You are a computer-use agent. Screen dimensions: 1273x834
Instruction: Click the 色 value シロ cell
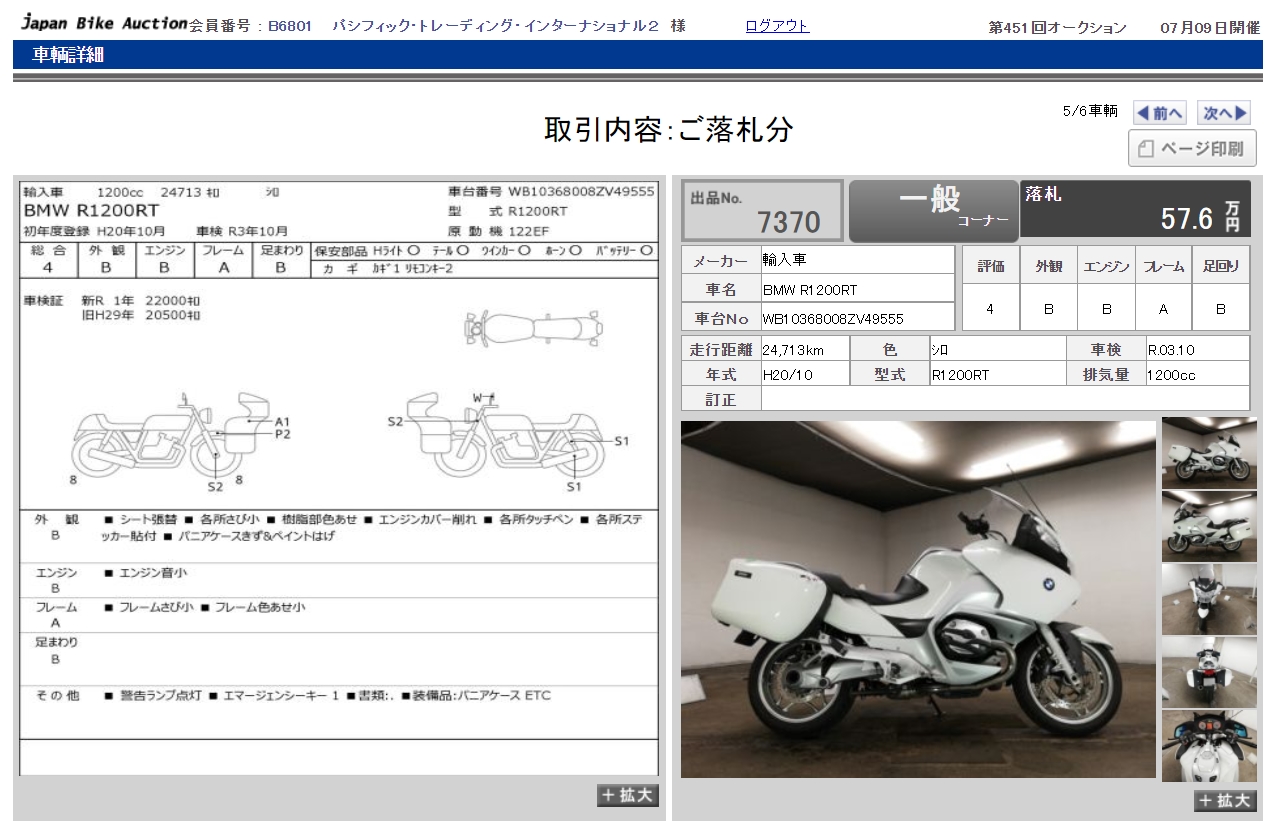click(x=997, y=349)
